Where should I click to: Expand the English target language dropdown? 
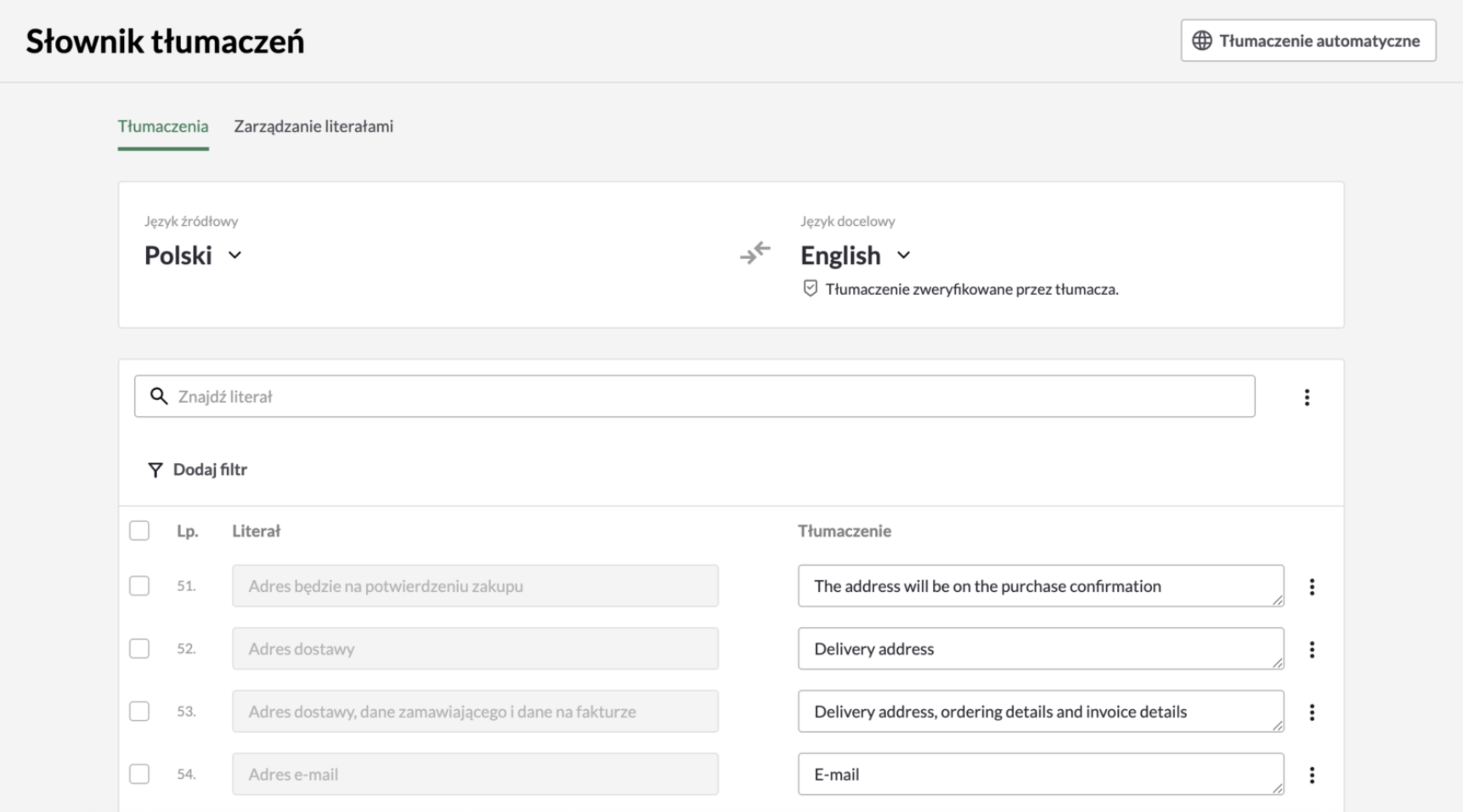point(855,256)
